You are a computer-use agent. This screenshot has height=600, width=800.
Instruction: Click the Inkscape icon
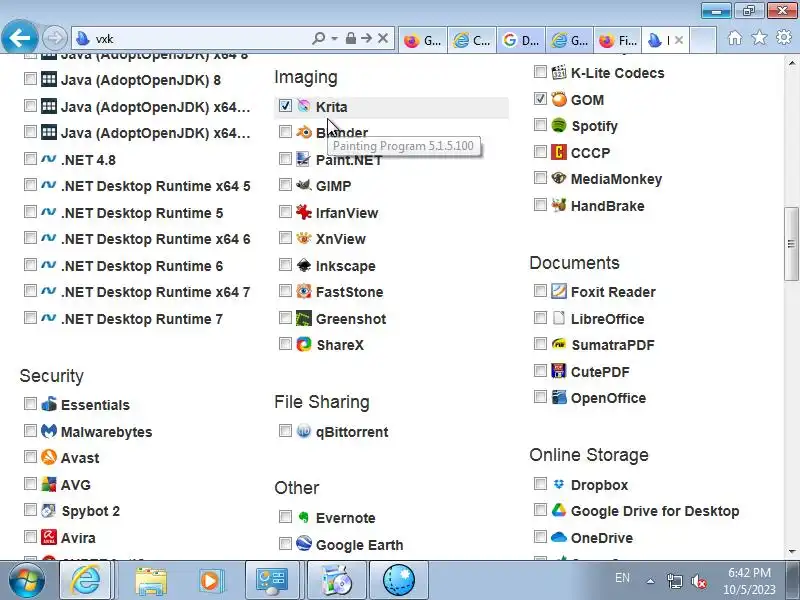304,265
